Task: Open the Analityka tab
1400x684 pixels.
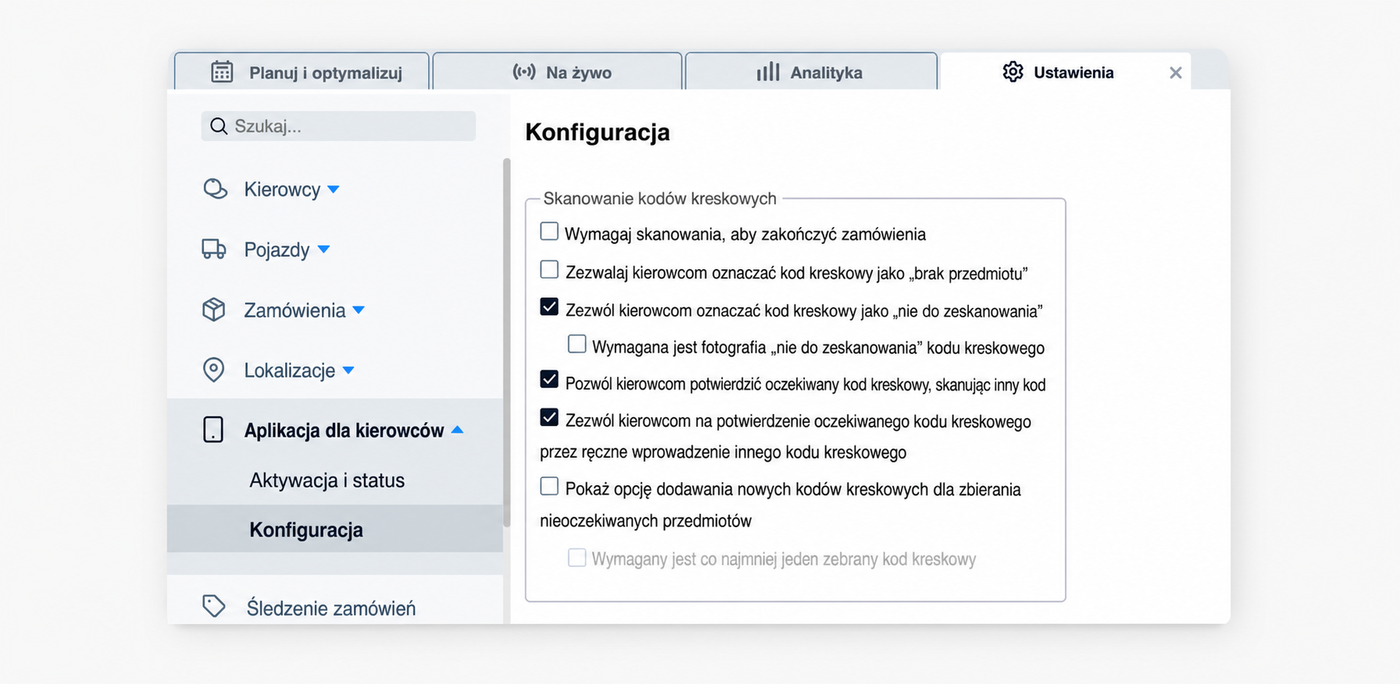Action: (x=811, y=72)
